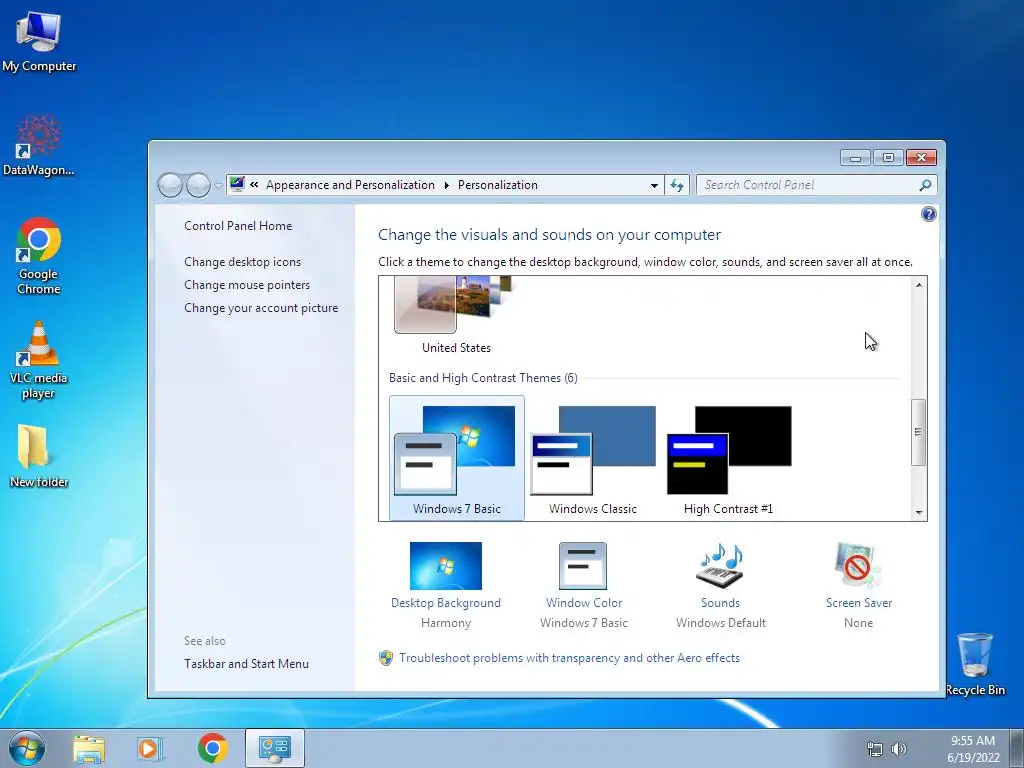Open Troubleshoot problems with transparency link
The width and height of the screenshot is (1024, 768).
(569, 658)
